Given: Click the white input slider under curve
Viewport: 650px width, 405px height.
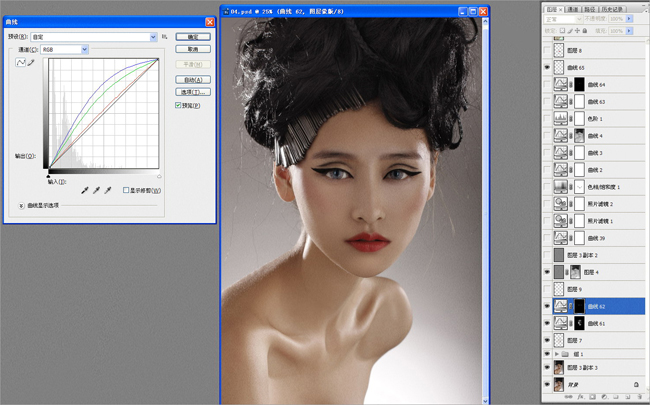Looking at the screenshot, I should click(x=159, y=176).
